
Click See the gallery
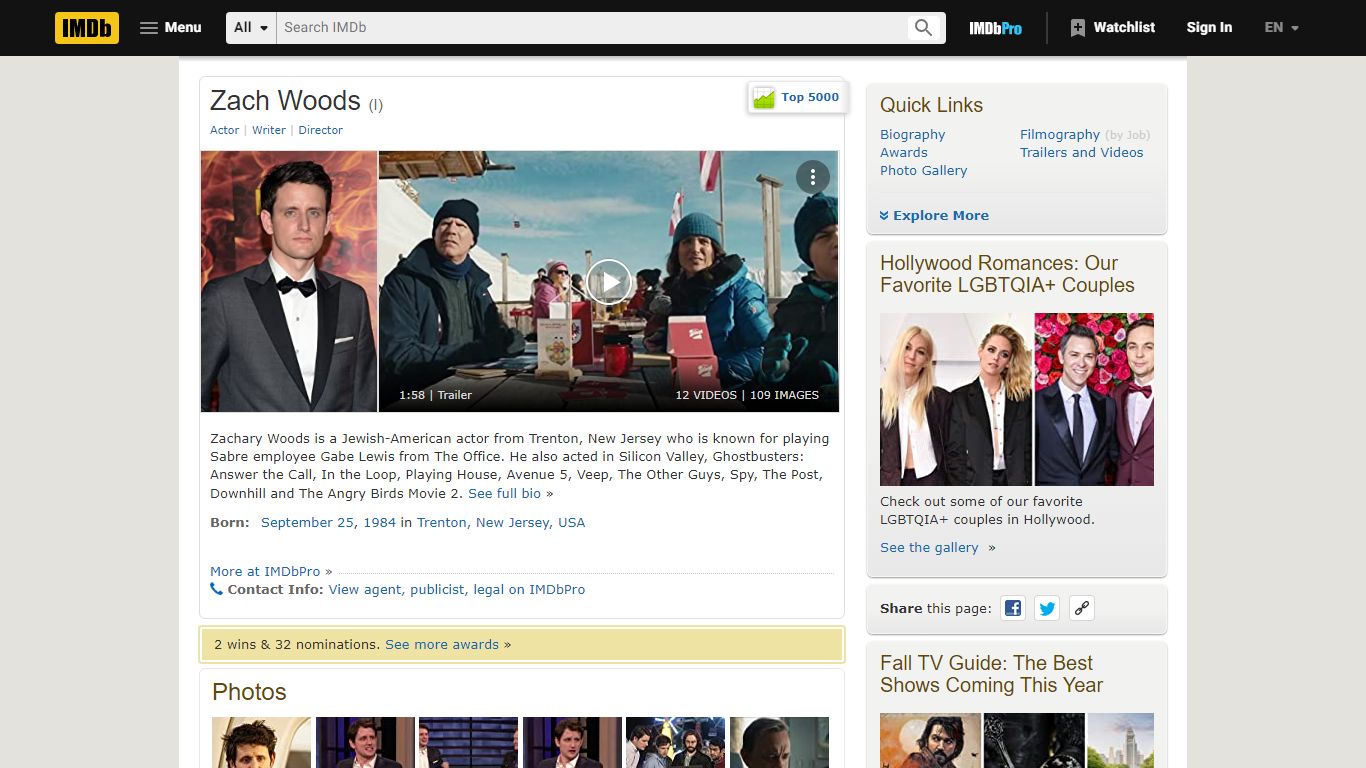tap(929, 547)
